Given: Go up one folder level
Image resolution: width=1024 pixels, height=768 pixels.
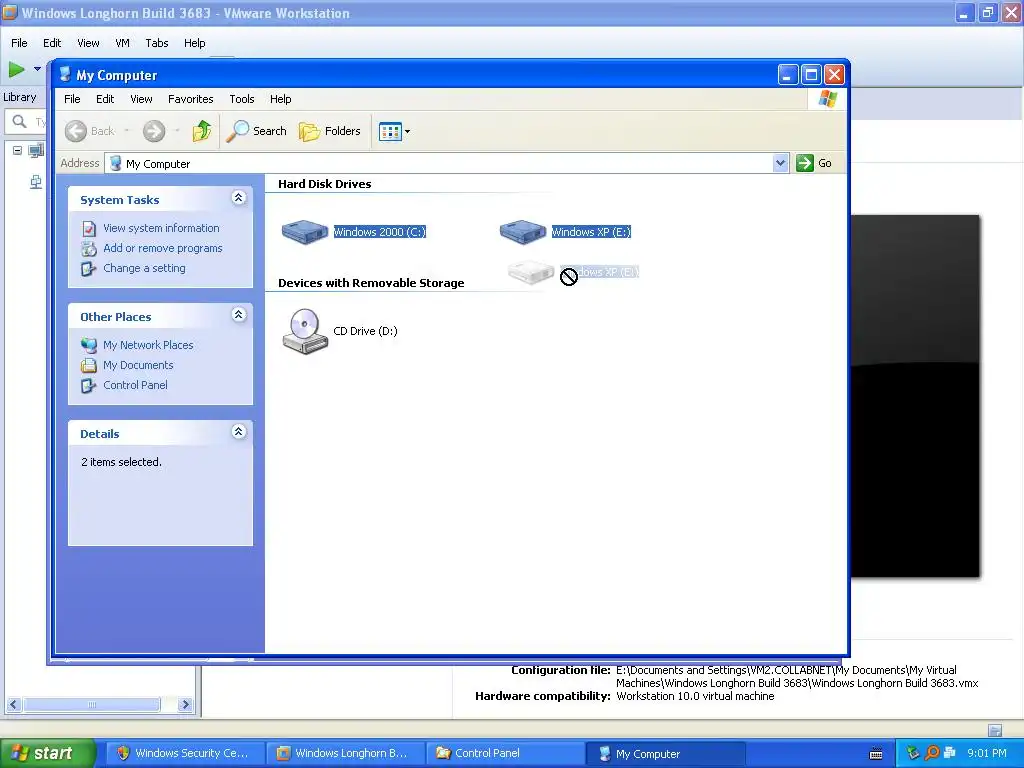Looking at the screenshot, I should [202, 131].
